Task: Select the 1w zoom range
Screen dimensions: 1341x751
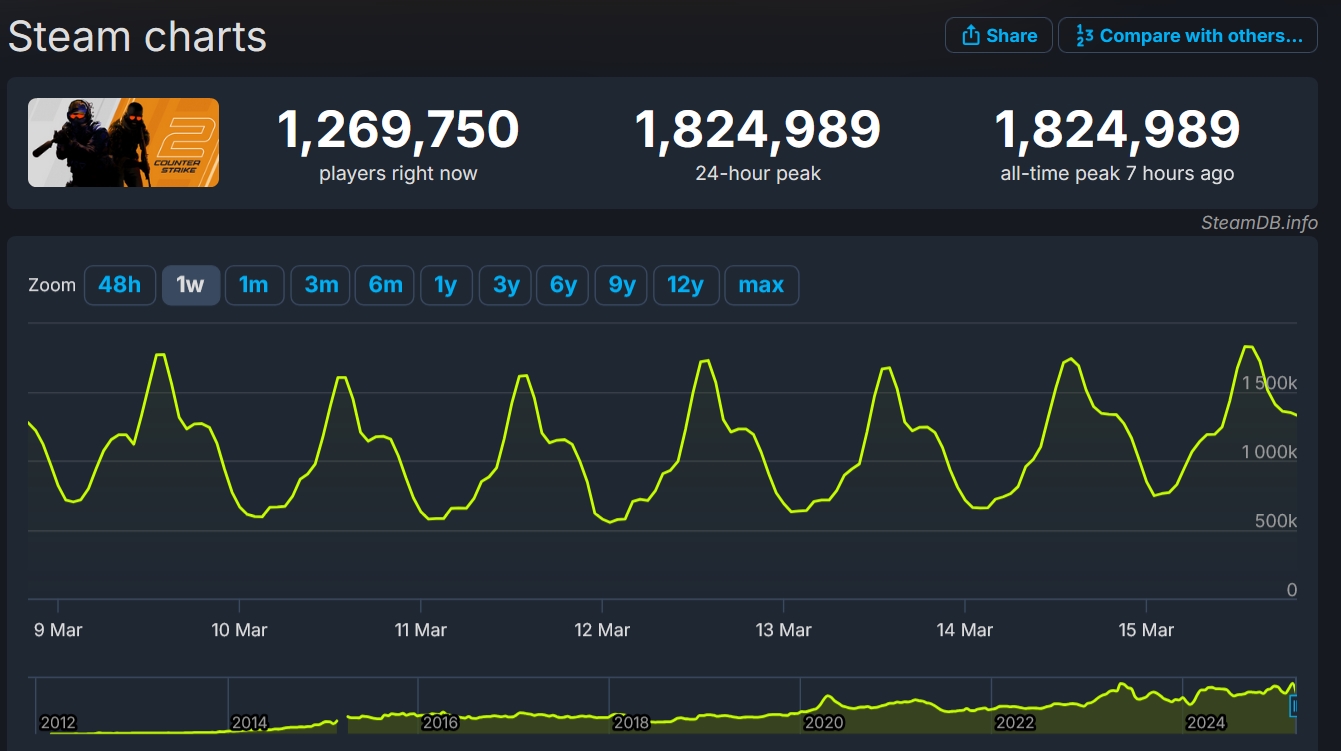Action: 191,285
